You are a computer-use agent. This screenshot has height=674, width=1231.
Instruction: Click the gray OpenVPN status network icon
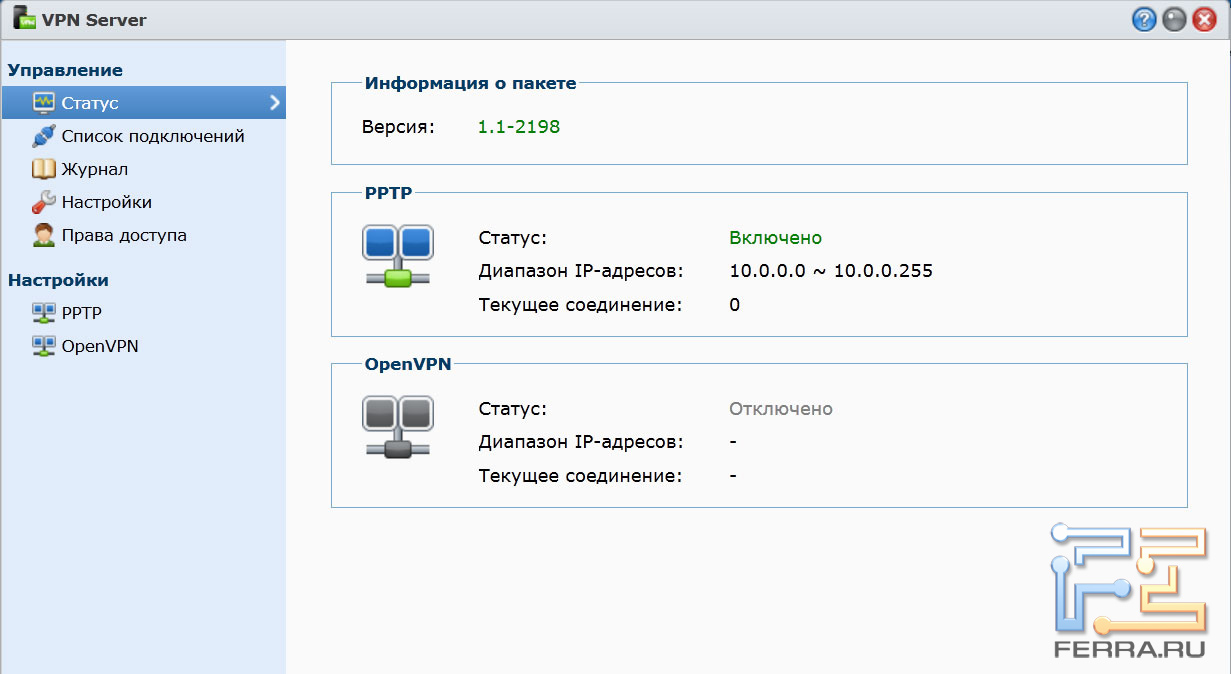pyautogui.click(x=397, y=427)
